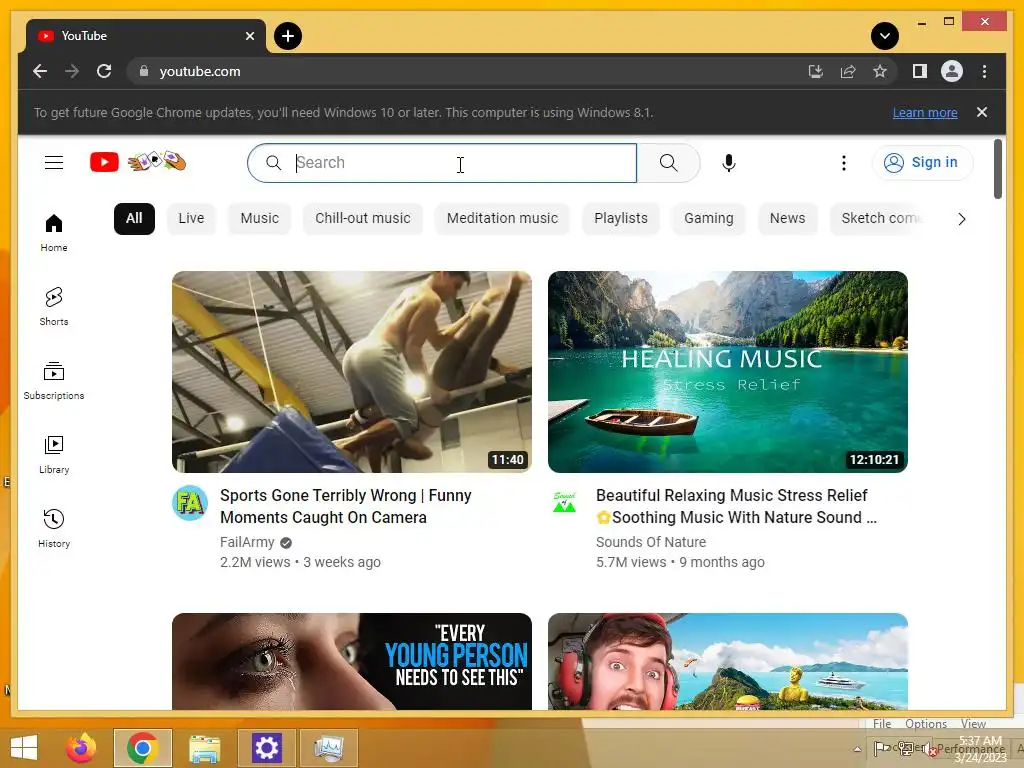
Task: Close the YouTube tab
Action: pyautogui.click(x=249, y=36)
